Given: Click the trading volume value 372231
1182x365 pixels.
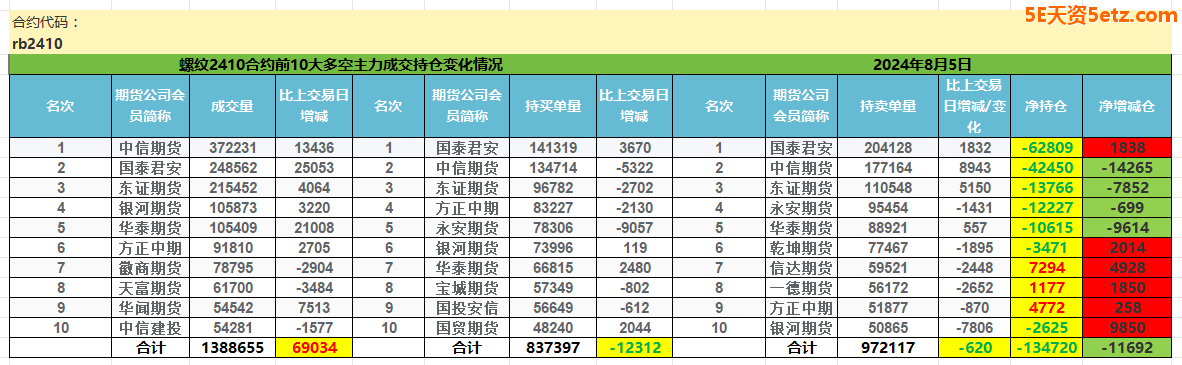Looking at the screenshot, I should 232,148.
